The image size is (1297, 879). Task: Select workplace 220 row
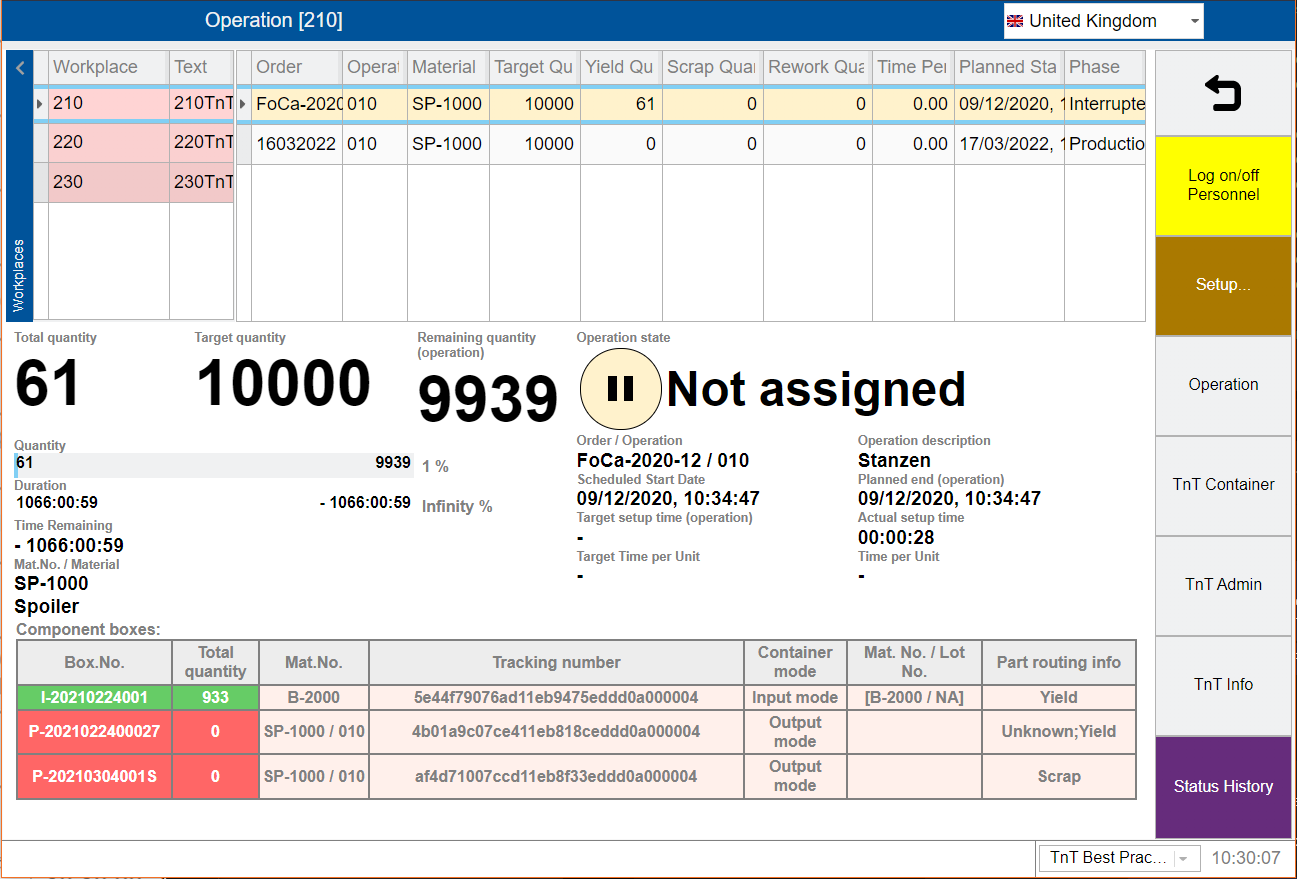pos(108,142)
